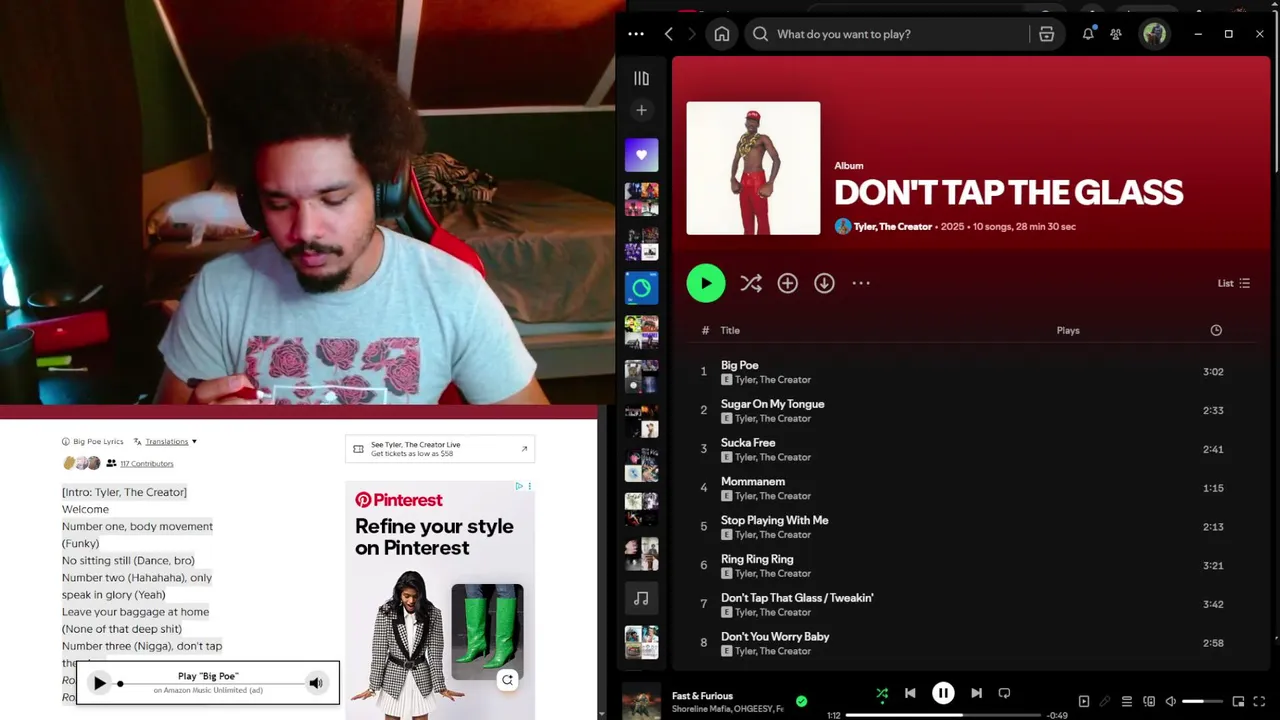
Task: Click the green saved checkmark for current song
Action: click(801, 702)
